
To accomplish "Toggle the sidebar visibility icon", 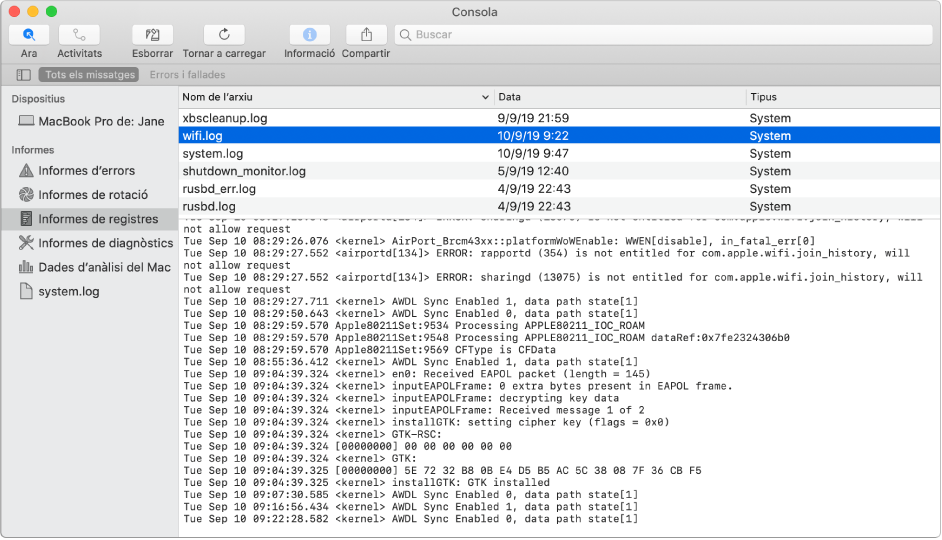I will [x=24, y=75].
